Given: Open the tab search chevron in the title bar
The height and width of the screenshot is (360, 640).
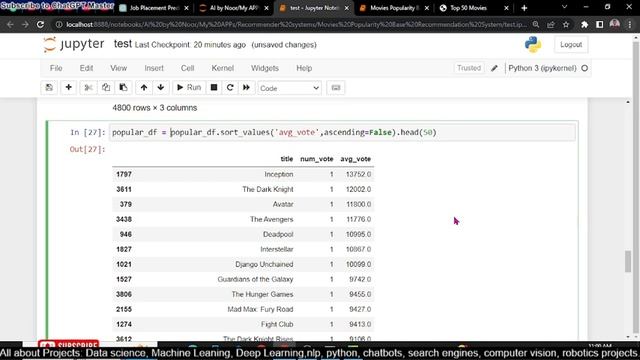Looking at the screenshot, I should [x=564, y=7].
